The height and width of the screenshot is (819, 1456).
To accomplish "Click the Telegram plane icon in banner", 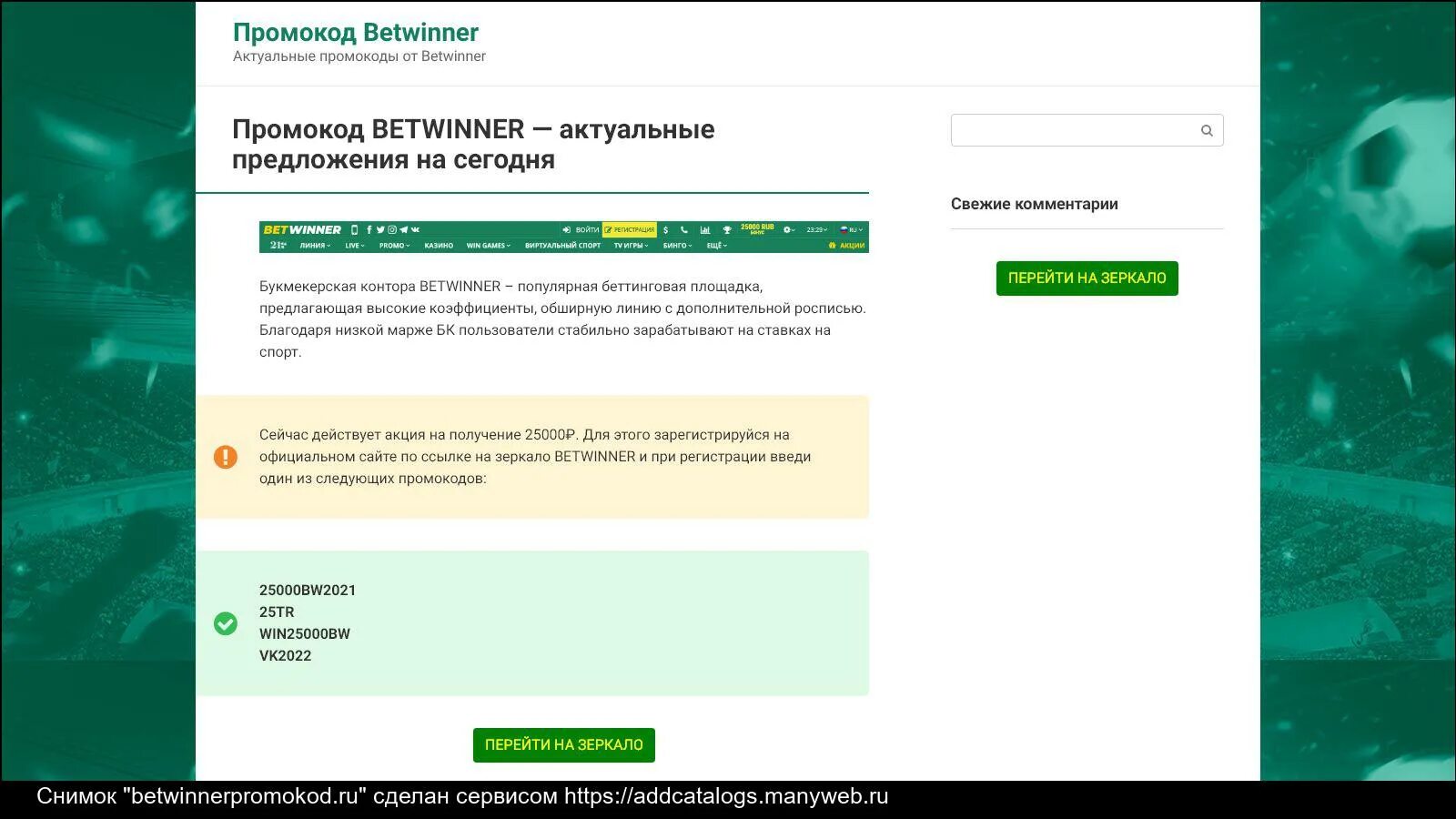I will (x=404, y=229).
